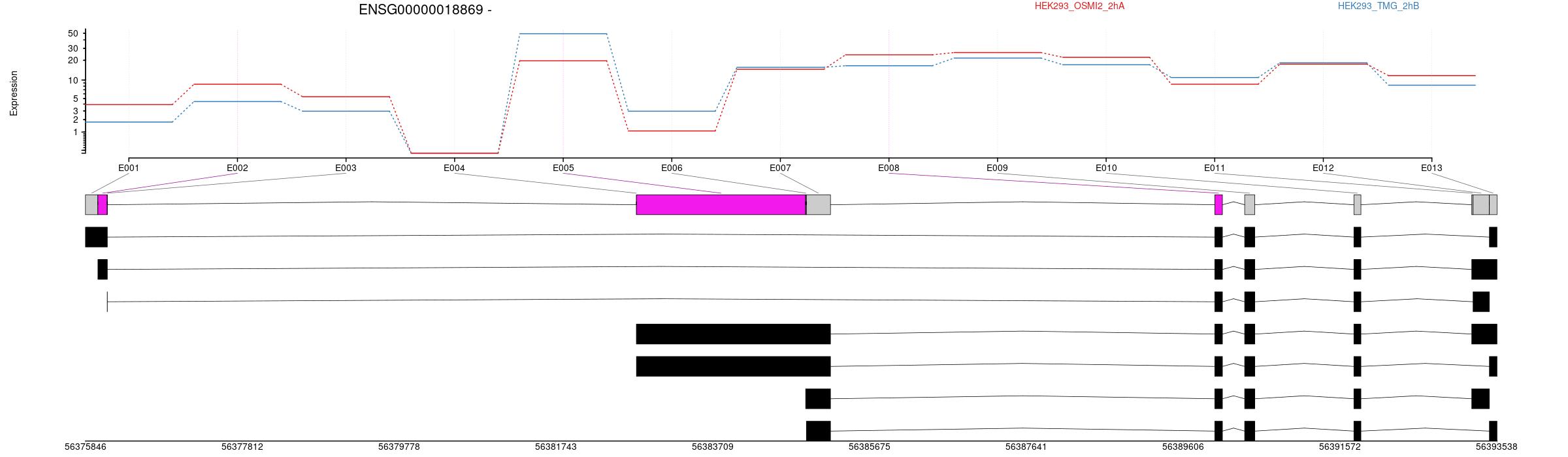Click the gray exon box right of large magenta exon
The height and width of the screenshot is (457, 1568).
(x=819, y=204)
